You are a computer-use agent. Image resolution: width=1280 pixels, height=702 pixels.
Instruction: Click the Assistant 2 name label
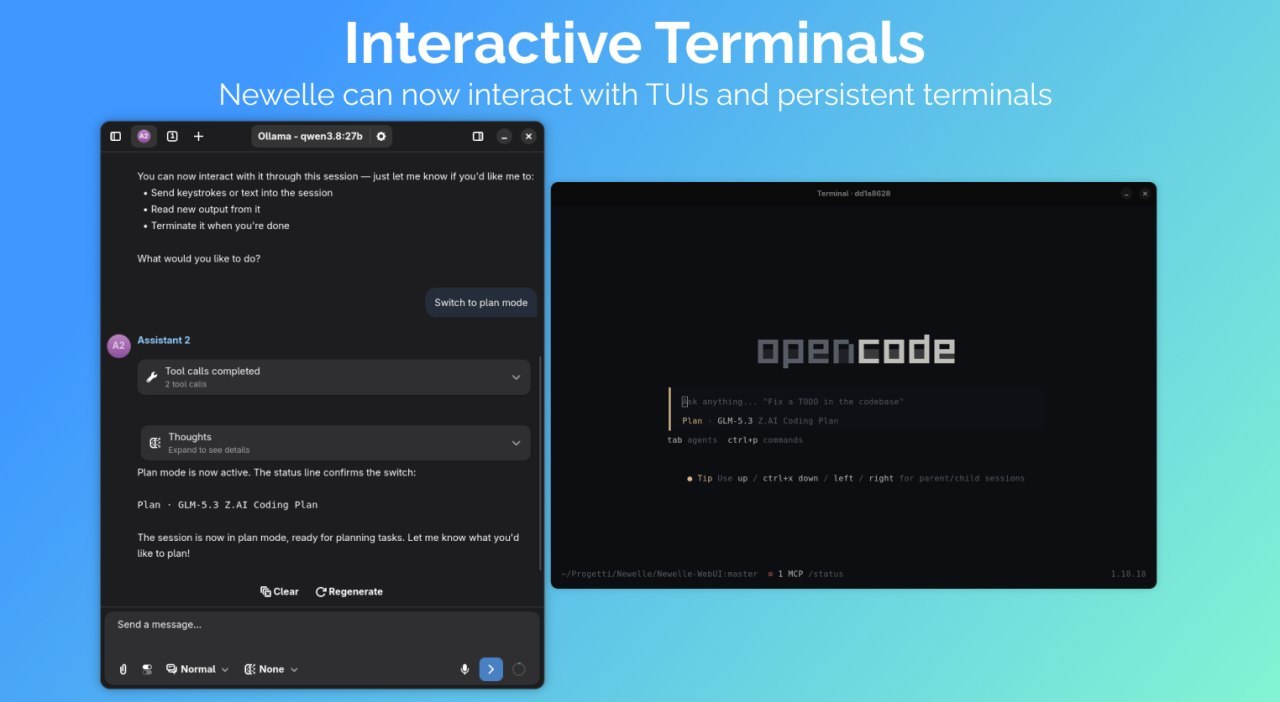[164, 340]
